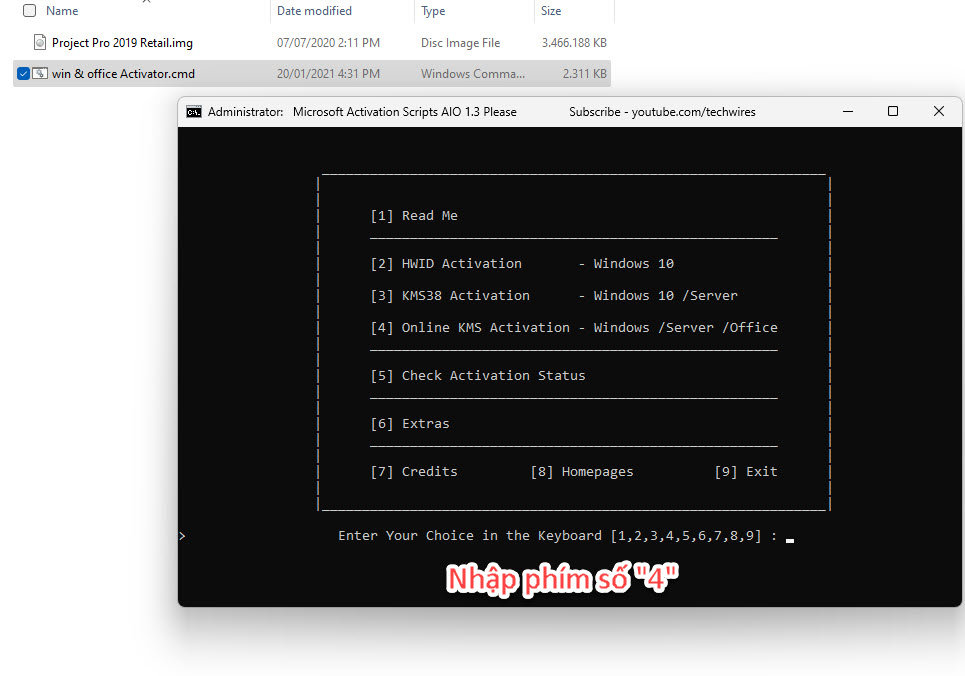Toggle the select-all checkbox beside Name
The width and height of the screenshot is (965, 676).
[x=29, y=11]
